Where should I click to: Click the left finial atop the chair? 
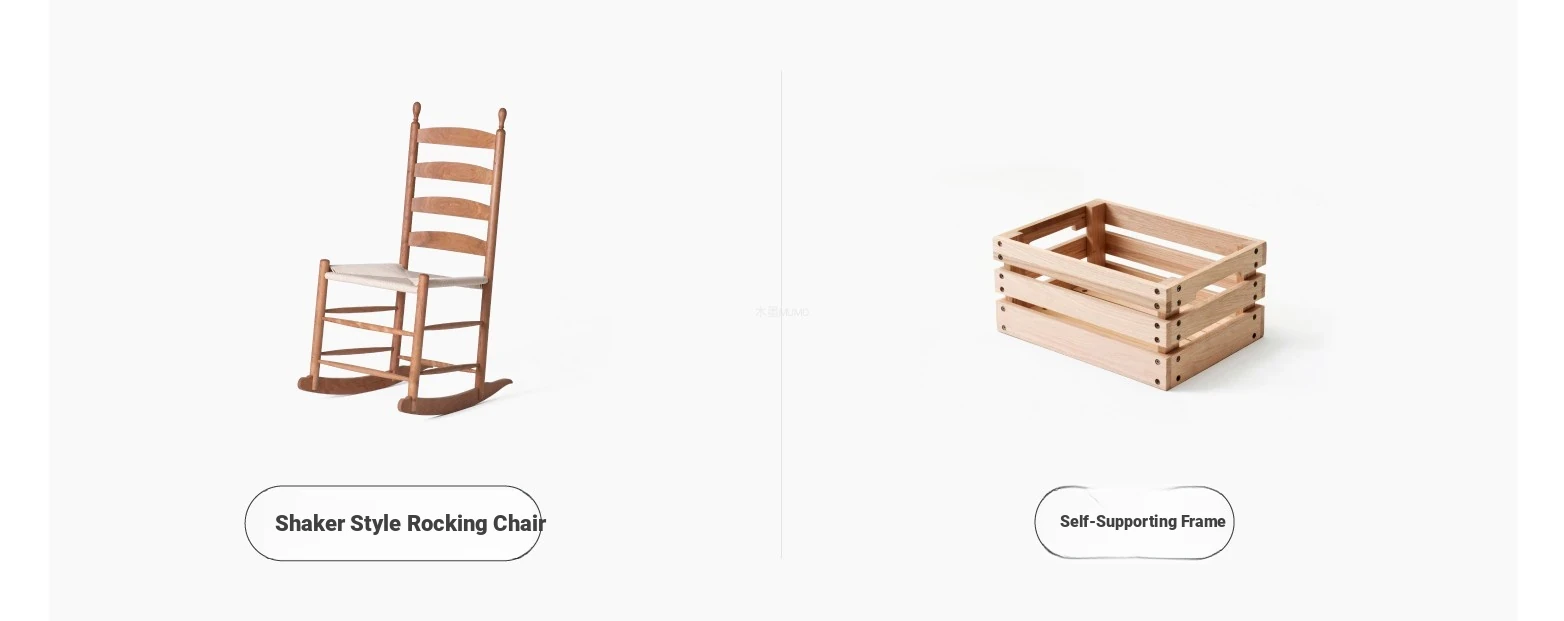(x=417, y=113)
